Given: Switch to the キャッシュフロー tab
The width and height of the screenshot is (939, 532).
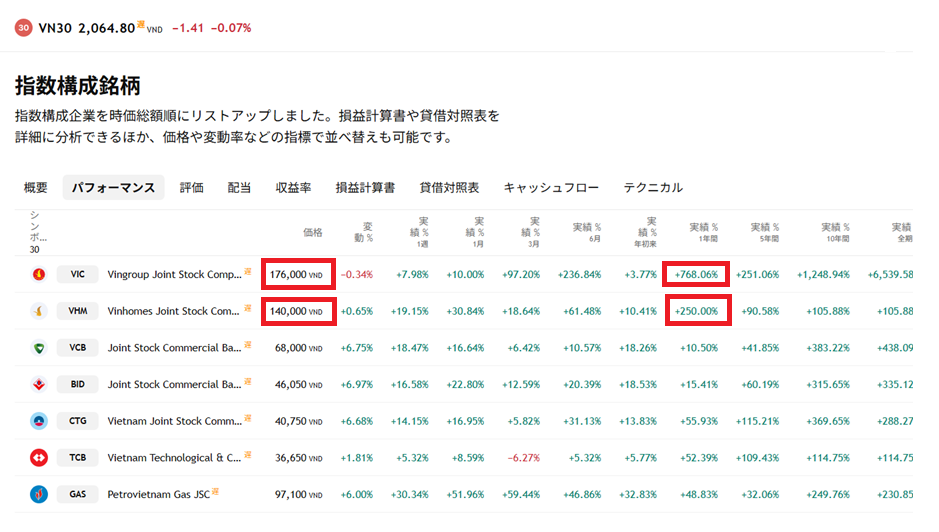Looking at the screenshot, I should pyautogui.click(x=551, y=188).
